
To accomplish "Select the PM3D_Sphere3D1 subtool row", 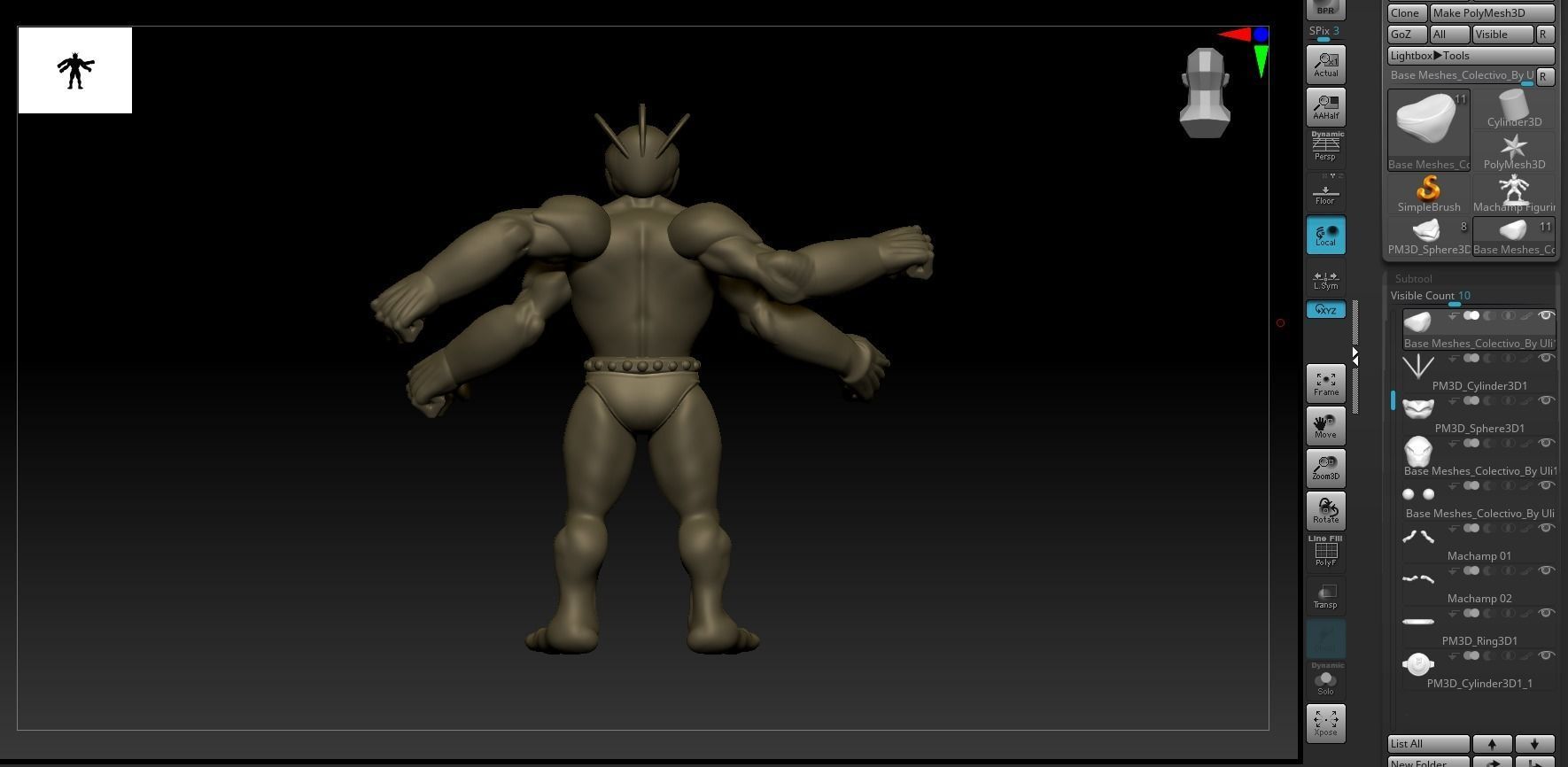I will click(x=1479, y=414).
